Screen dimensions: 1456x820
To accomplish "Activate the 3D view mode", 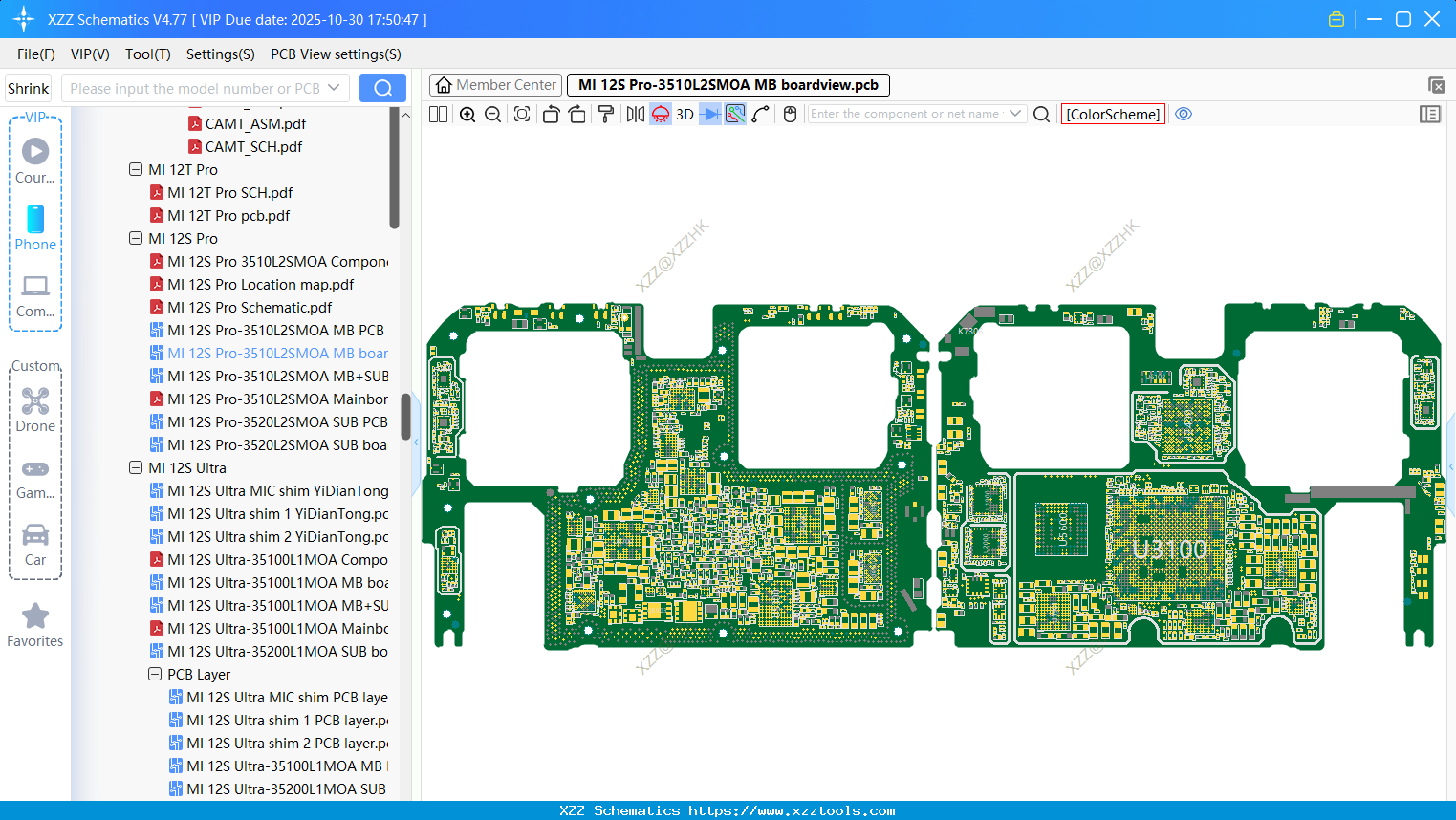I will pyautogui.click(x=684, y=114).
